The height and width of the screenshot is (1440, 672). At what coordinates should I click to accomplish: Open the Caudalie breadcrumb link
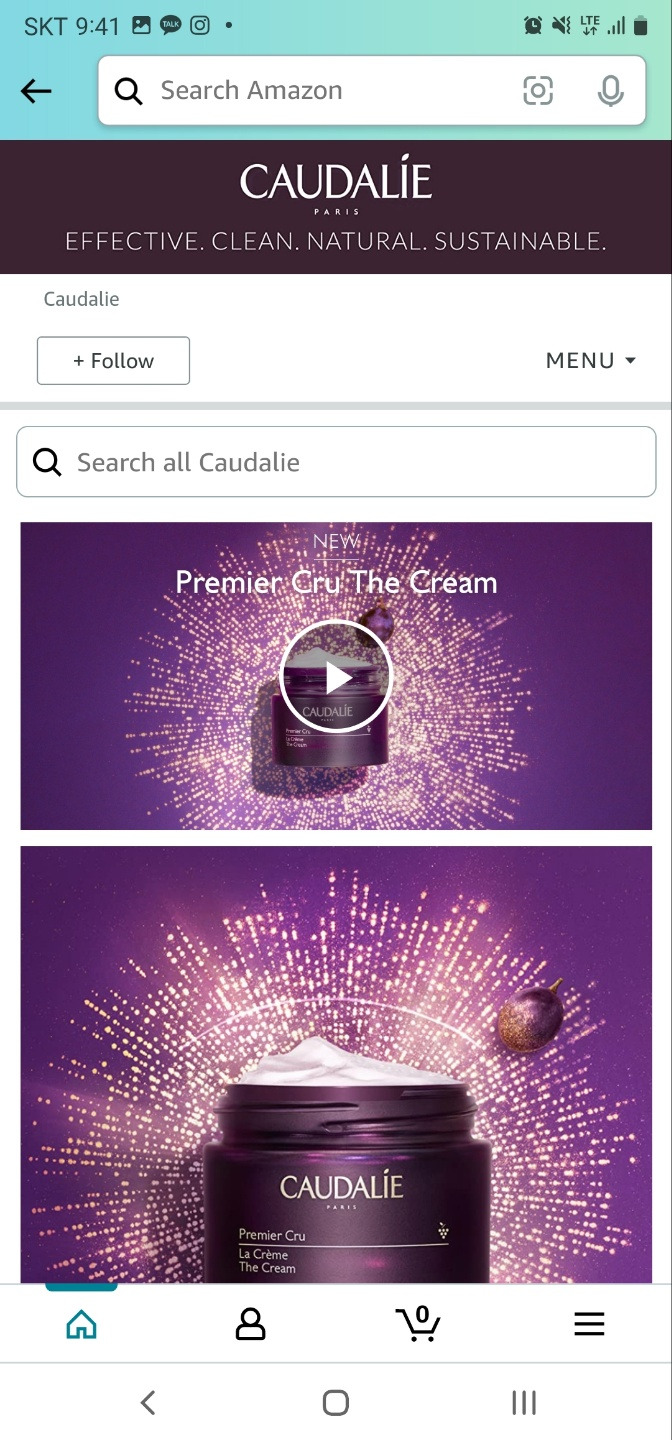click(x=81, y=299)
